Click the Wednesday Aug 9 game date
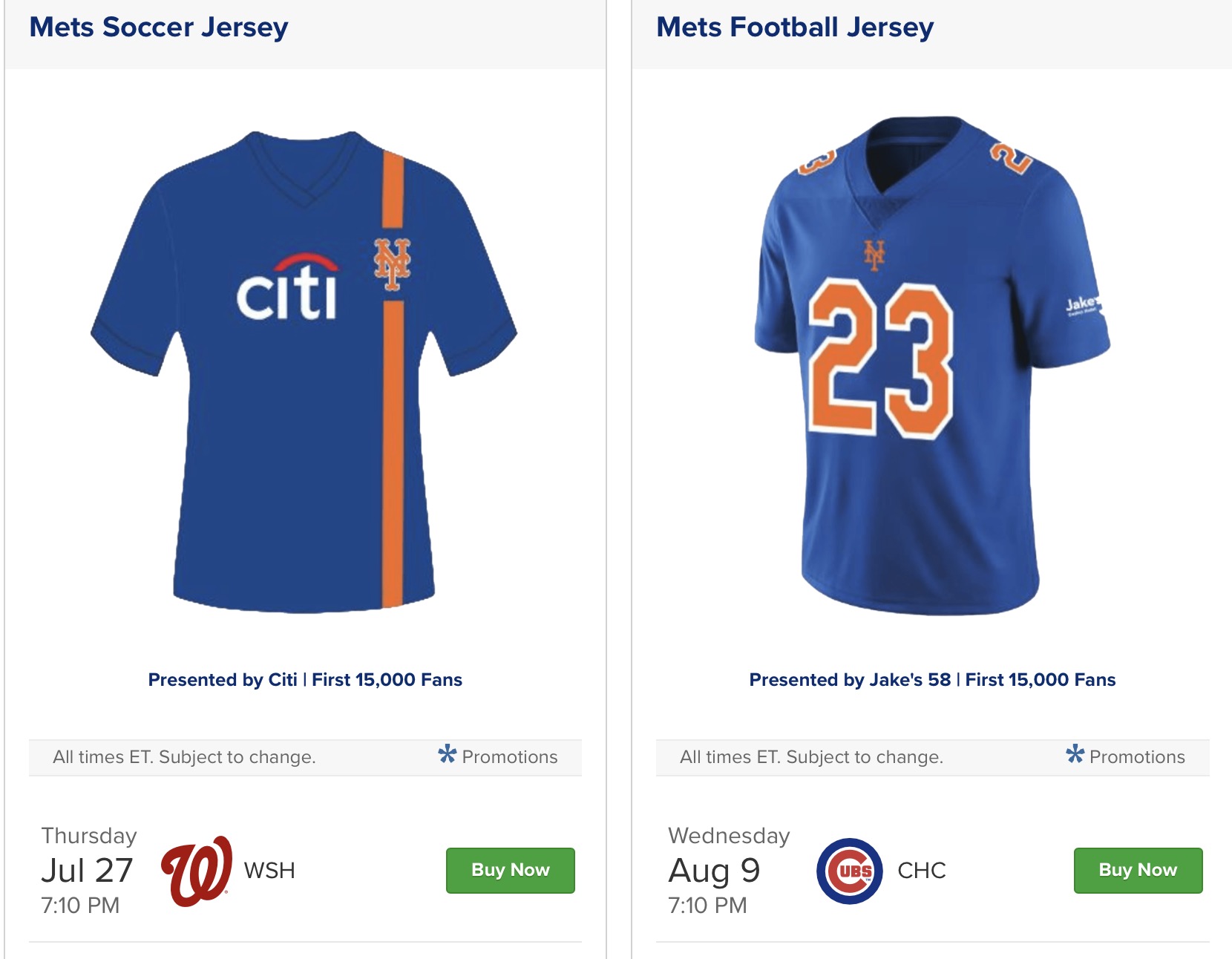This screenshot has height=959, width=1232. (x=728, y=870)
